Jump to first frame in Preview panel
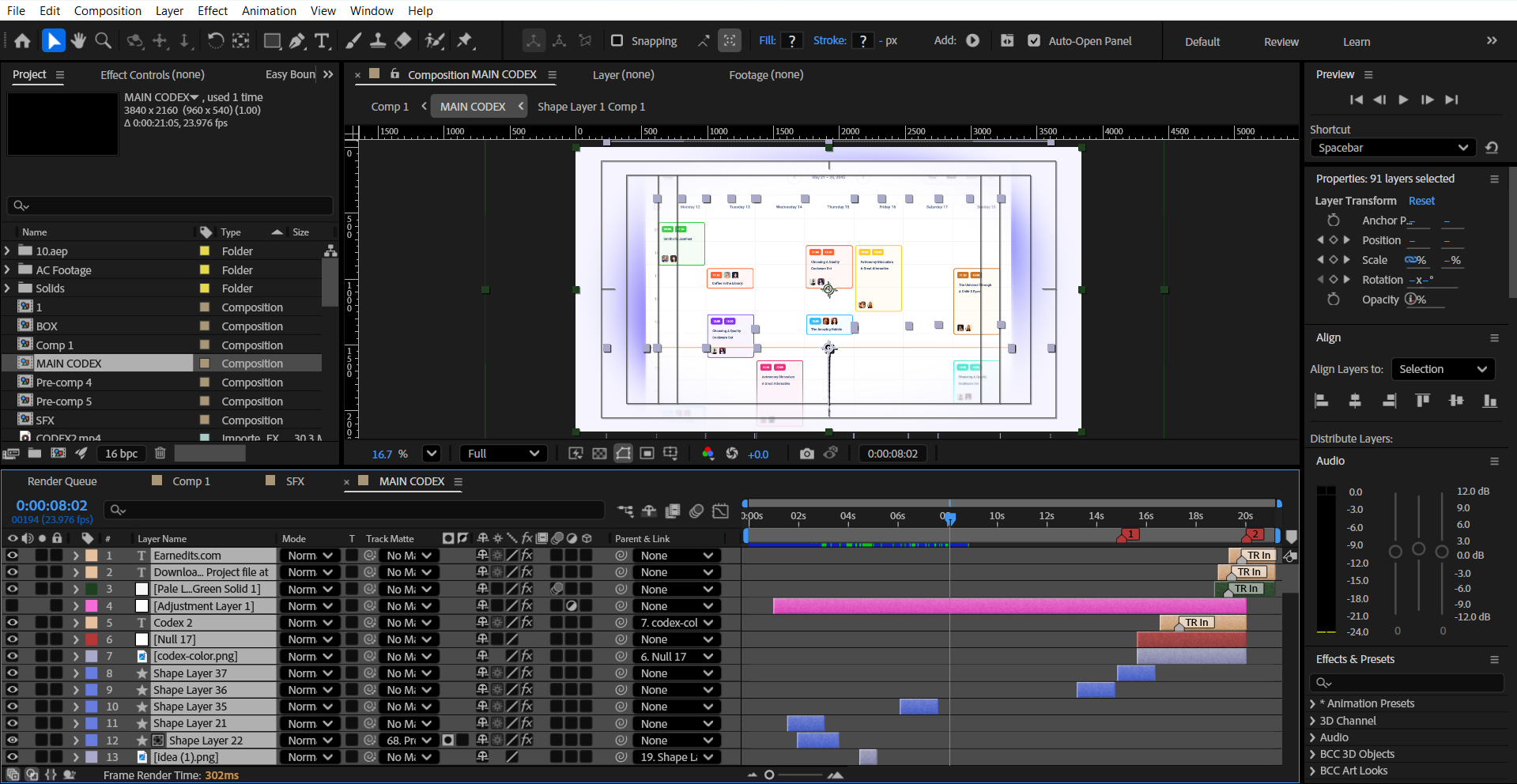 pos(1357,100)
